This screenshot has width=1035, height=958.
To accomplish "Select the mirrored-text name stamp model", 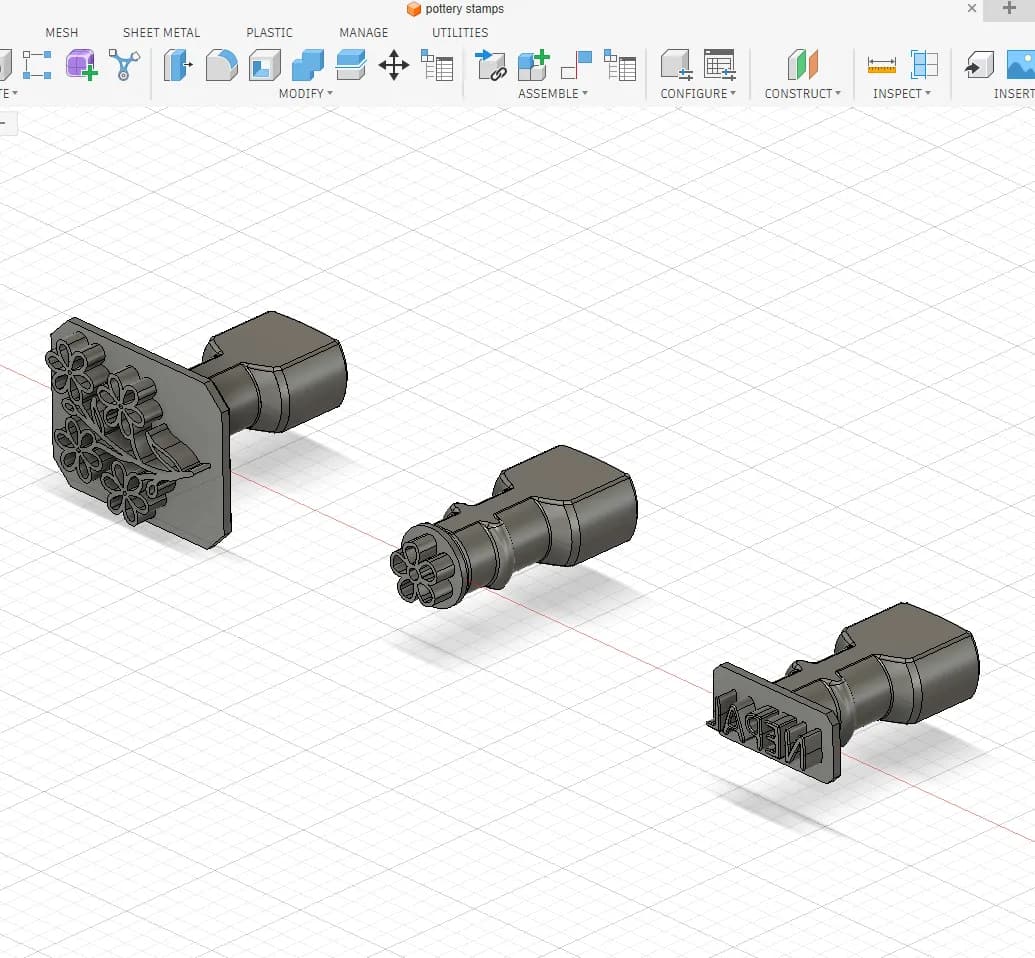I will 844,693.
